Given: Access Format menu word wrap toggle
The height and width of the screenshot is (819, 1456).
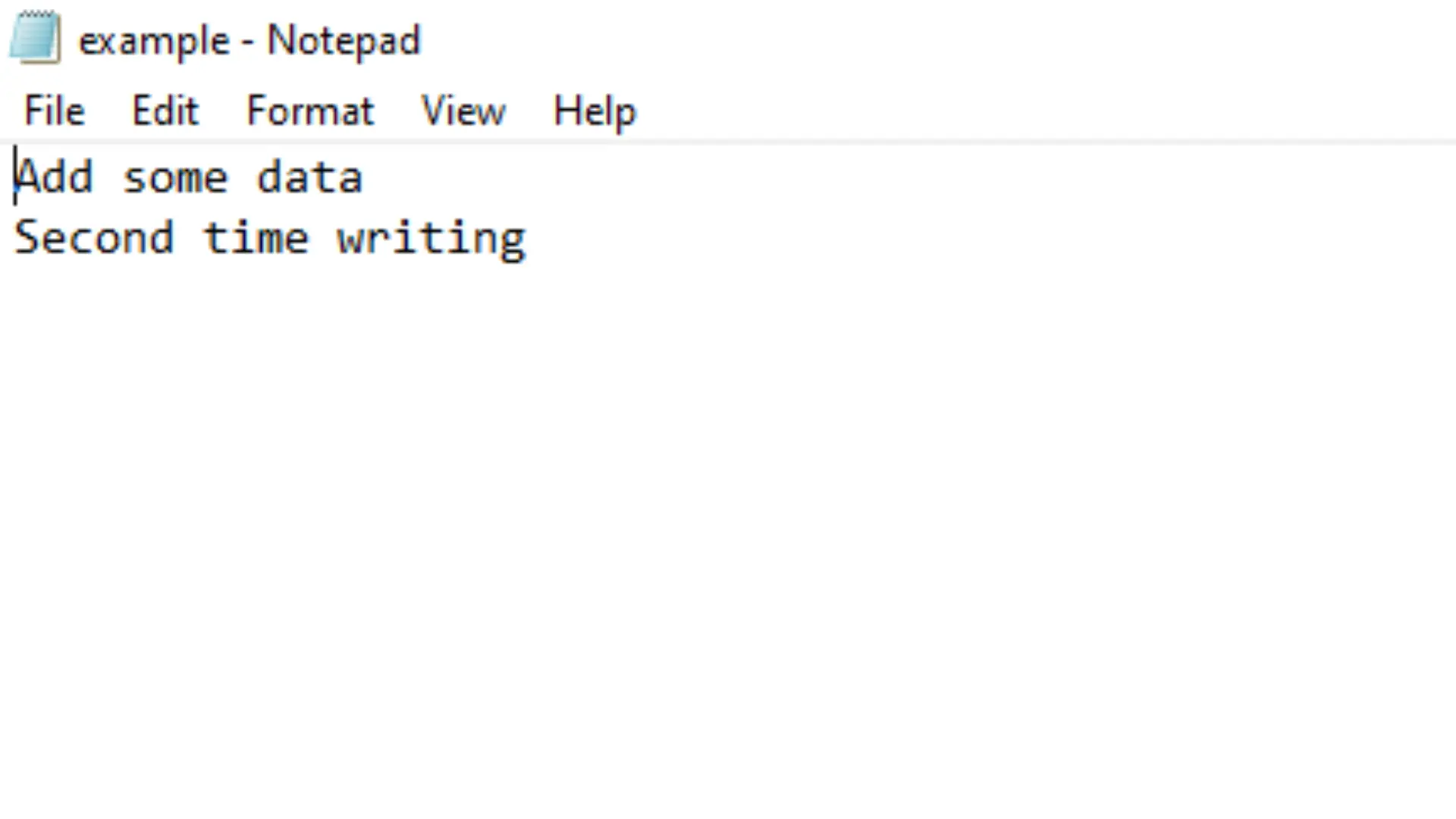Looking at the screenshot, I should pos(311,110).
